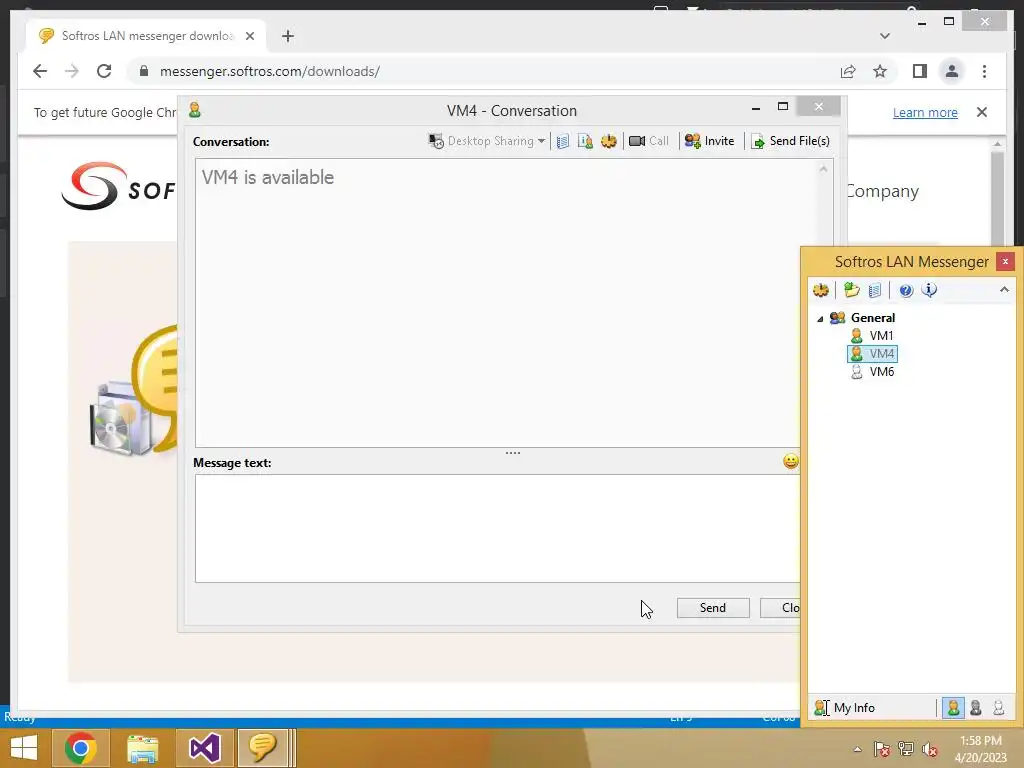The width and height of the screenshot is (1024, 768).
Task: Send the message with Send button
Action: click(712, 608)
